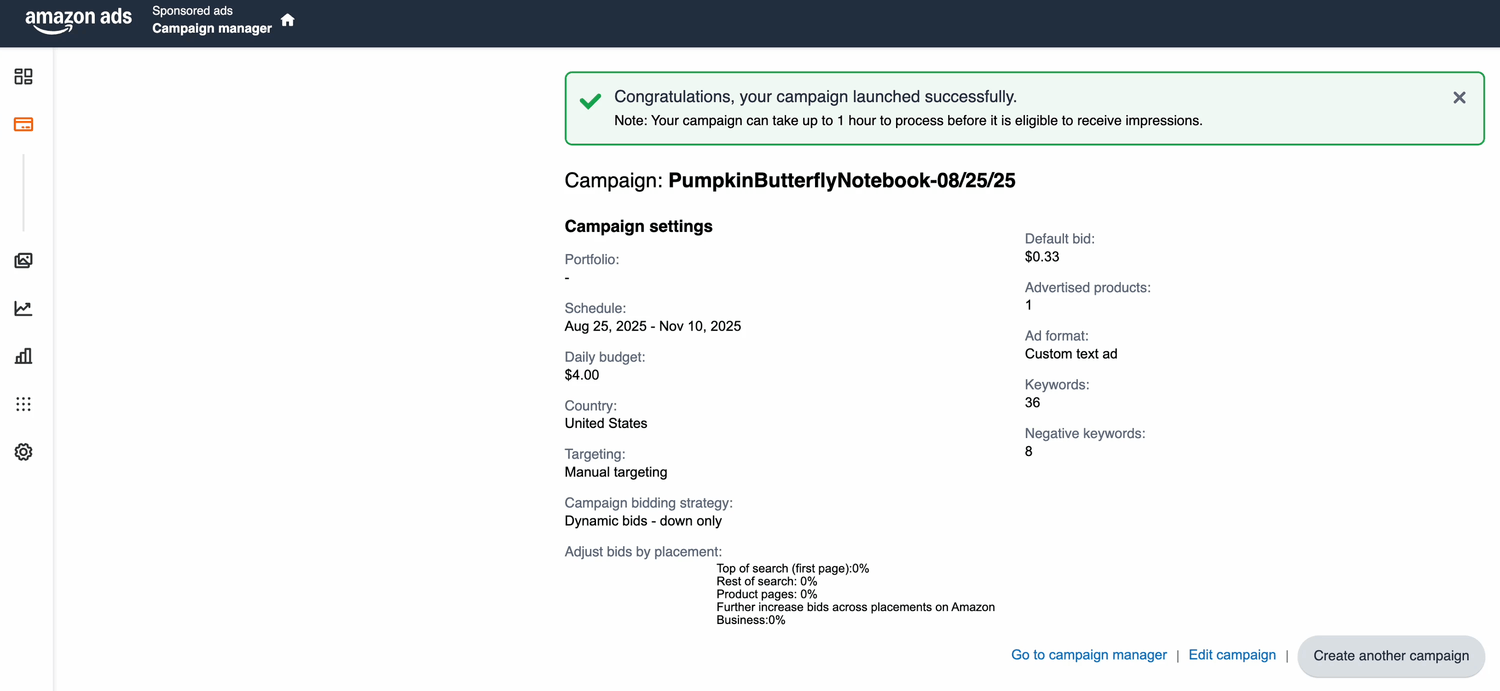
Task: Click the Adjust bids by placement label
Action: (x=643, y=552)
